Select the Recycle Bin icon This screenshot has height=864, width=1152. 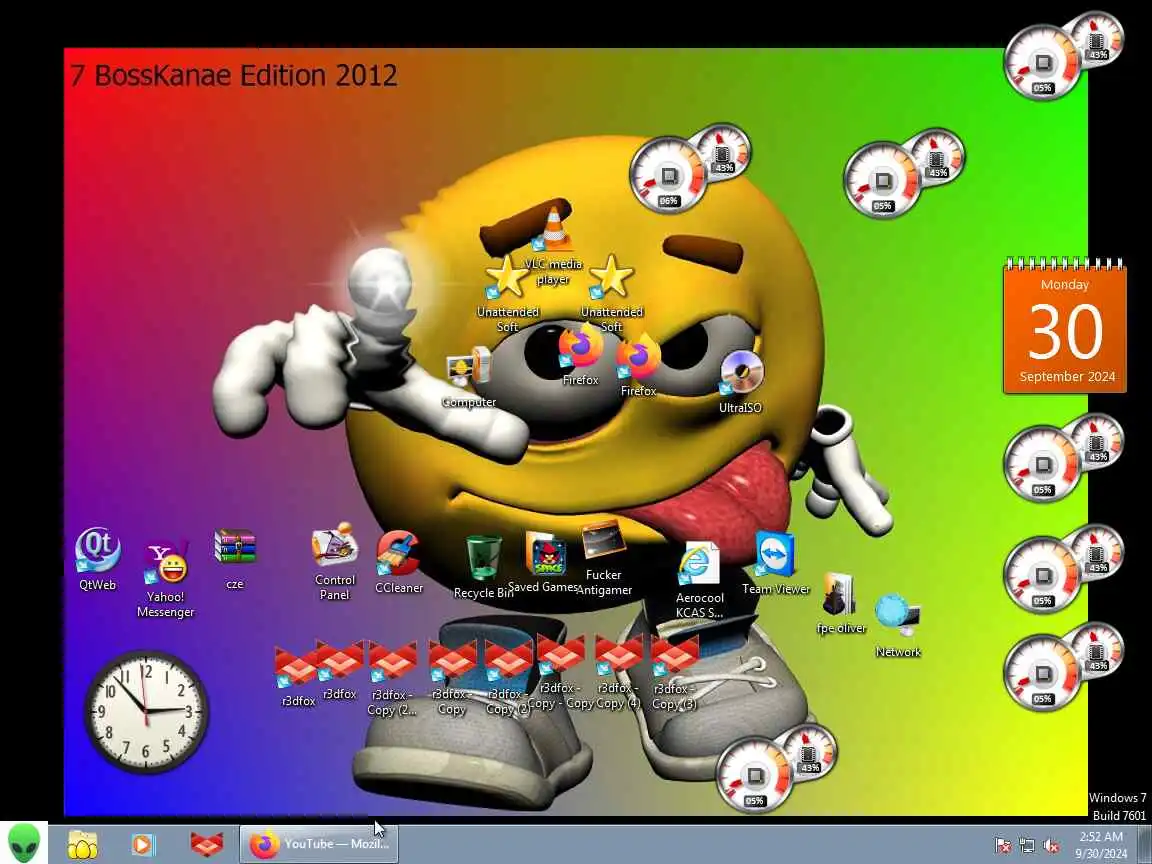click(x=483, y=566)
